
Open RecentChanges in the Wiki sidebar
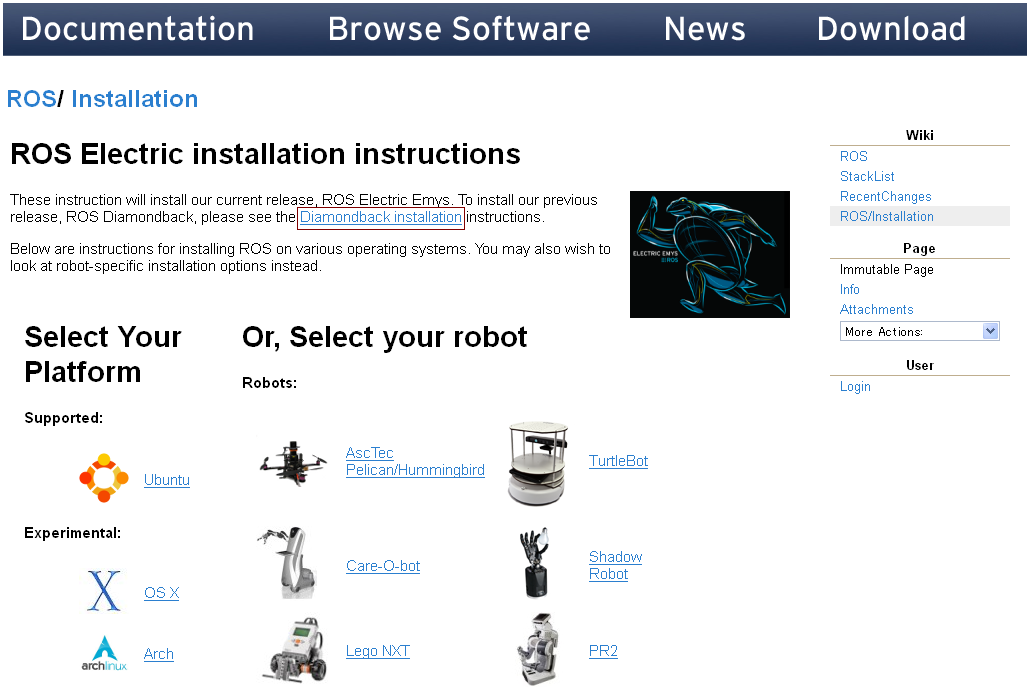pyautogui.click(x=885, y=197)
